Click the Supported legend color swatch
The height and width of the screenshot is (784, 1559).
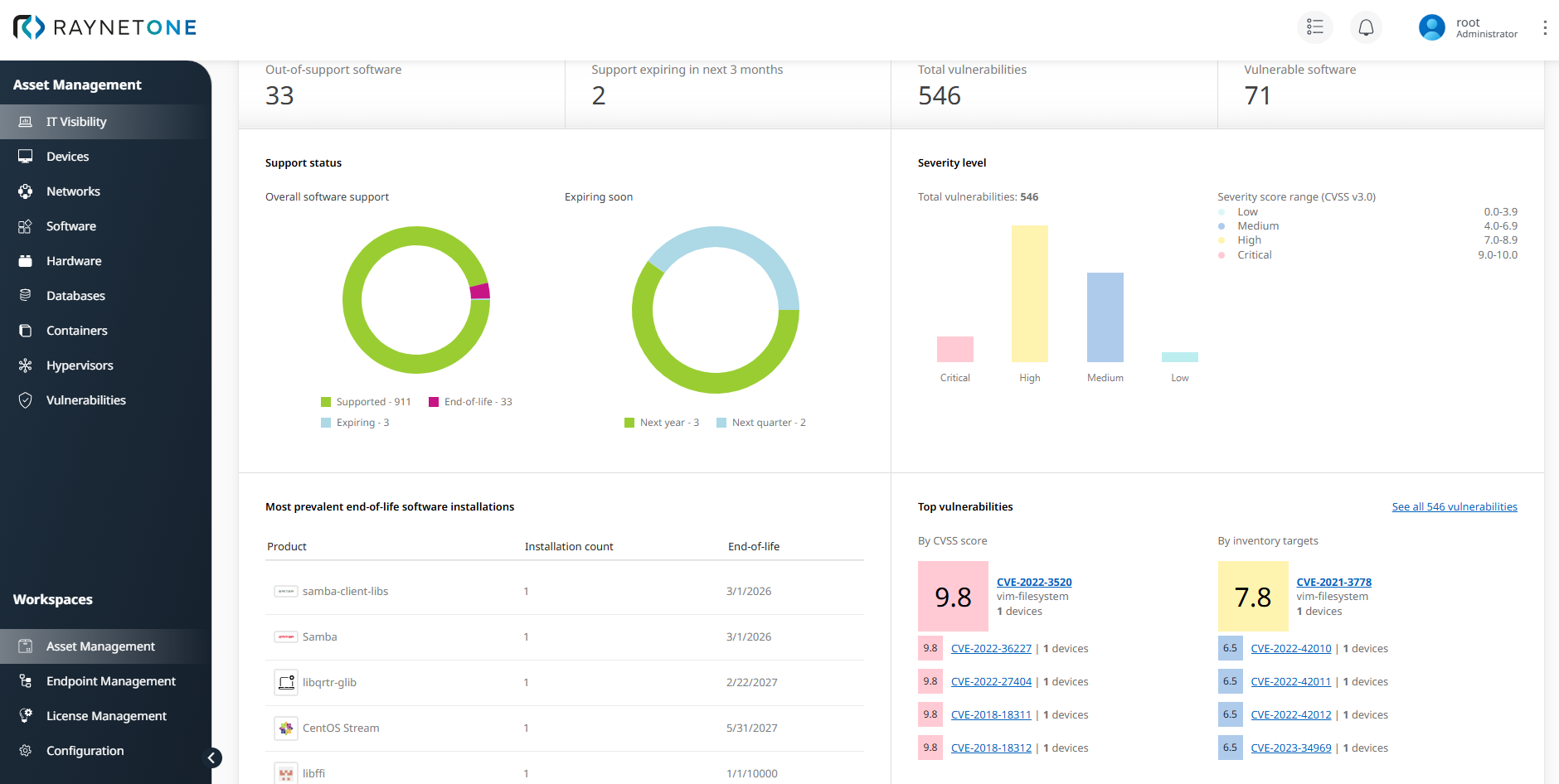pos(324,401)
